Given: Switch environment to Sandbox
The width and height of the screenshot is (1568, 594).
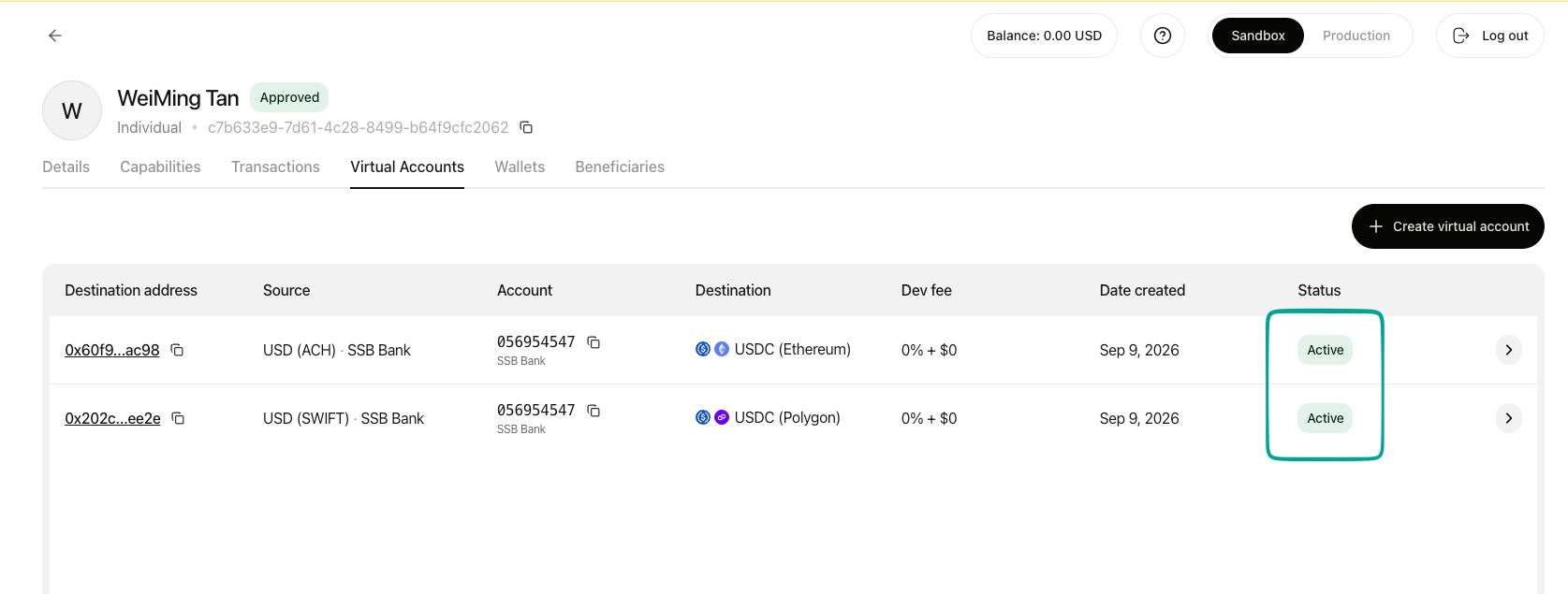Looking at the screenshot, I should (x=1258, y=36).
